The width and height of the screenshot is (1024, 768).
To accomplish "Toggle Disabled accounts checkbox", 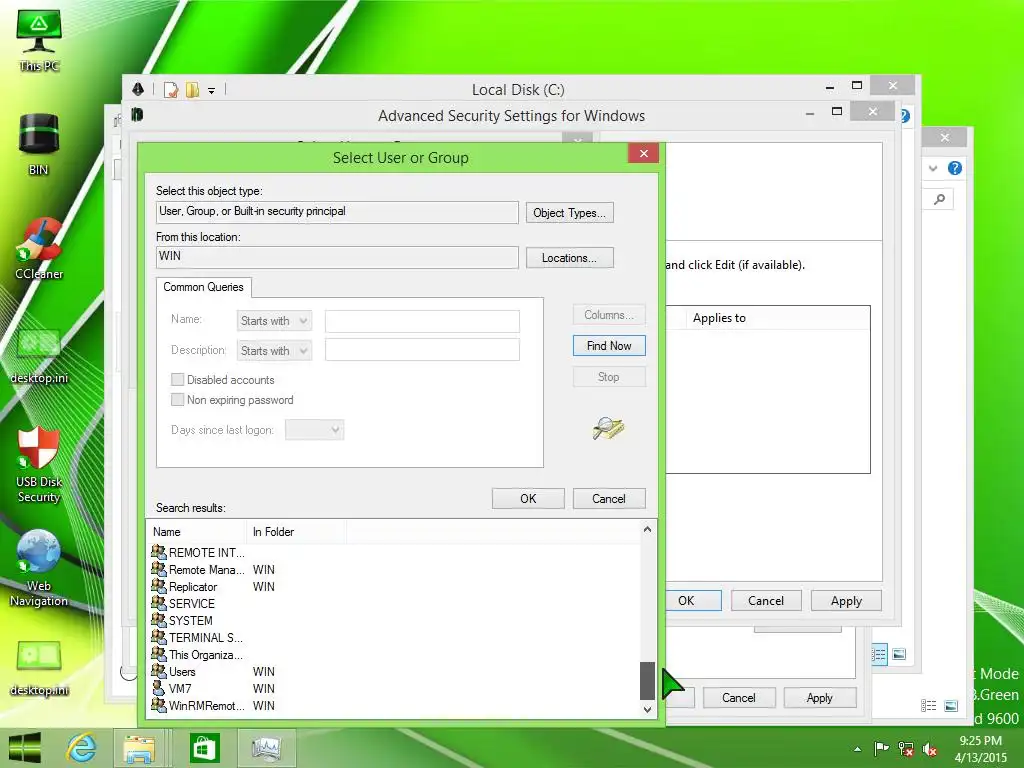I will (x=177, y=379).
